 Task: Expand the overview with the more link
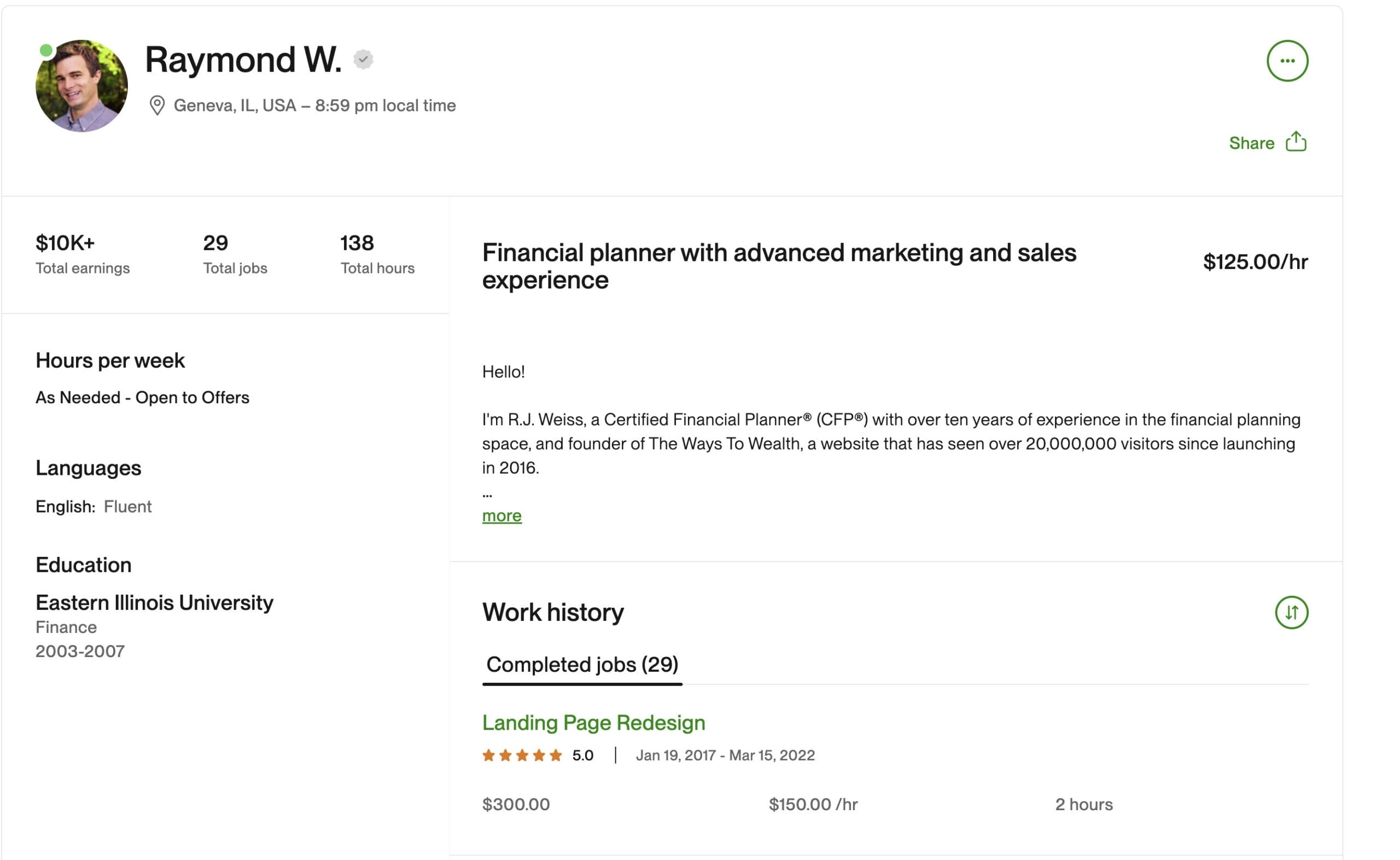pyautogui.click(x=501, y=515)
